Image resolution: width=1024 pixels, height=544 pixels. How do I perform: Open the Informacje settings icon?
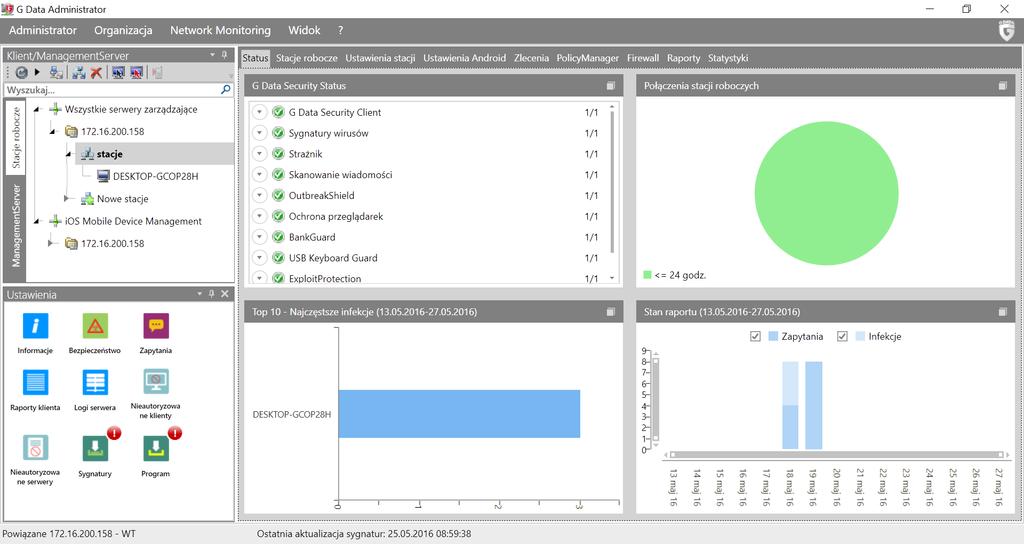tap(35, 326)
